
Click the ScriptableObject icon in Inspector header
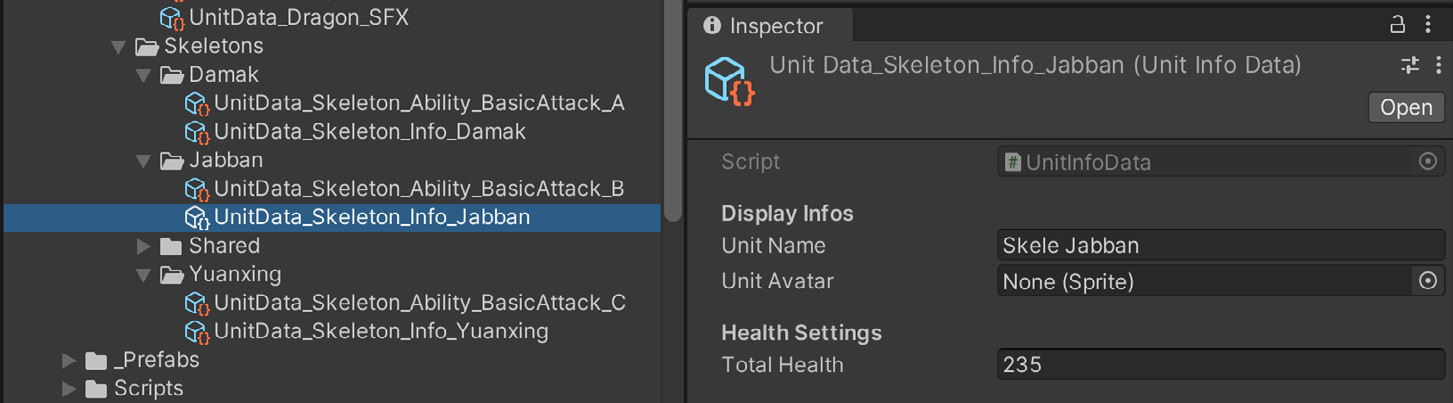(x=729, y=80)
